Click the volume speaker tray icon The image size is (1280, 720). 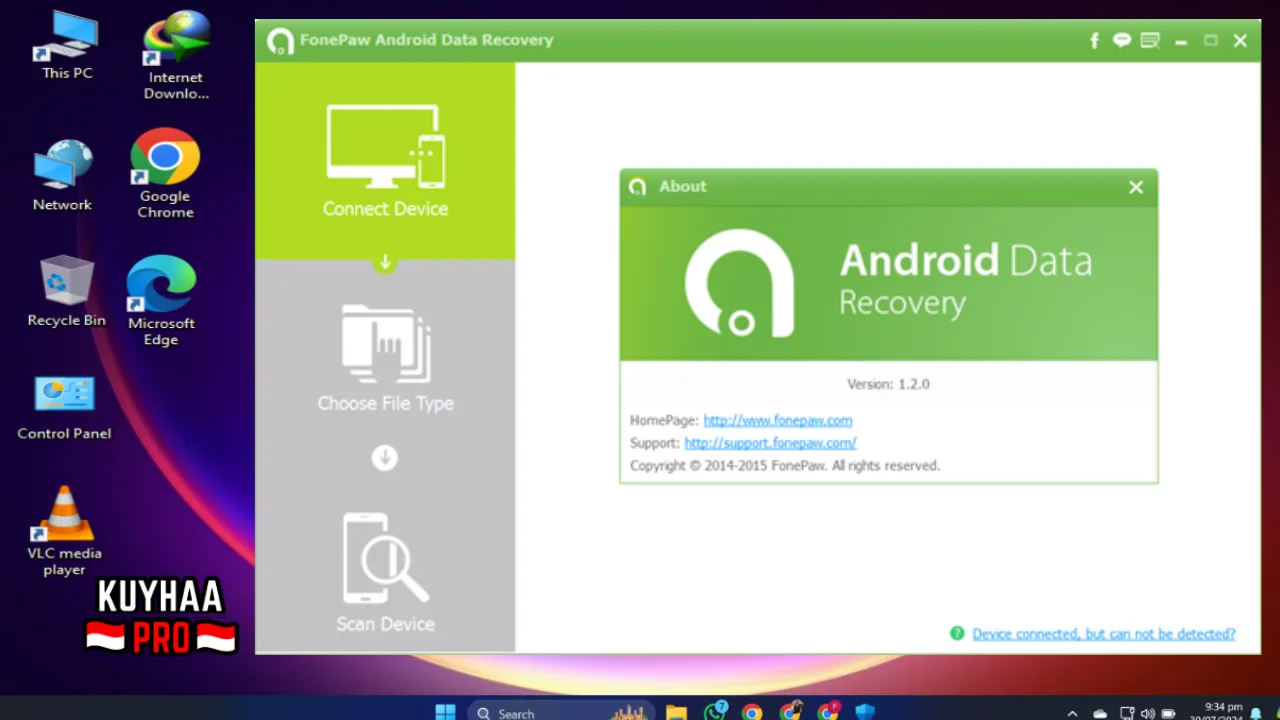point(1147,713)
